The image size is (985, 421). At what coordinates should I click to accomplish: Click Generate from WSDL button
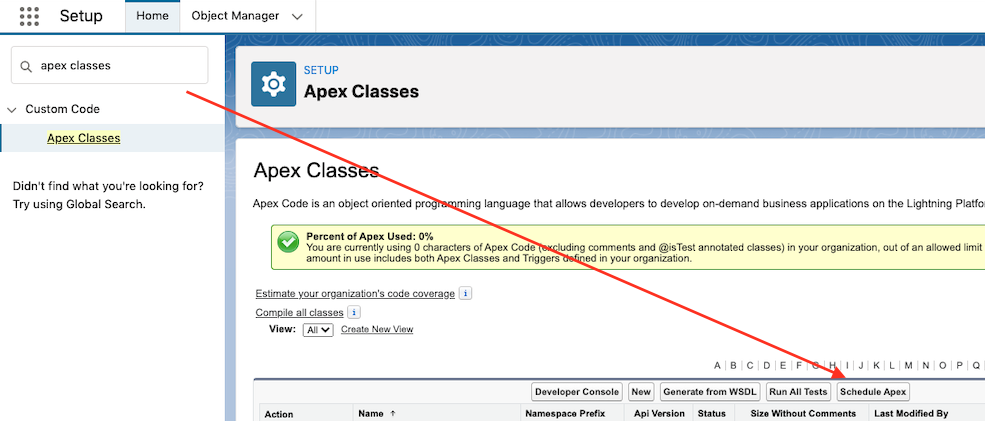pyautogui.click(x=710, y=391)
